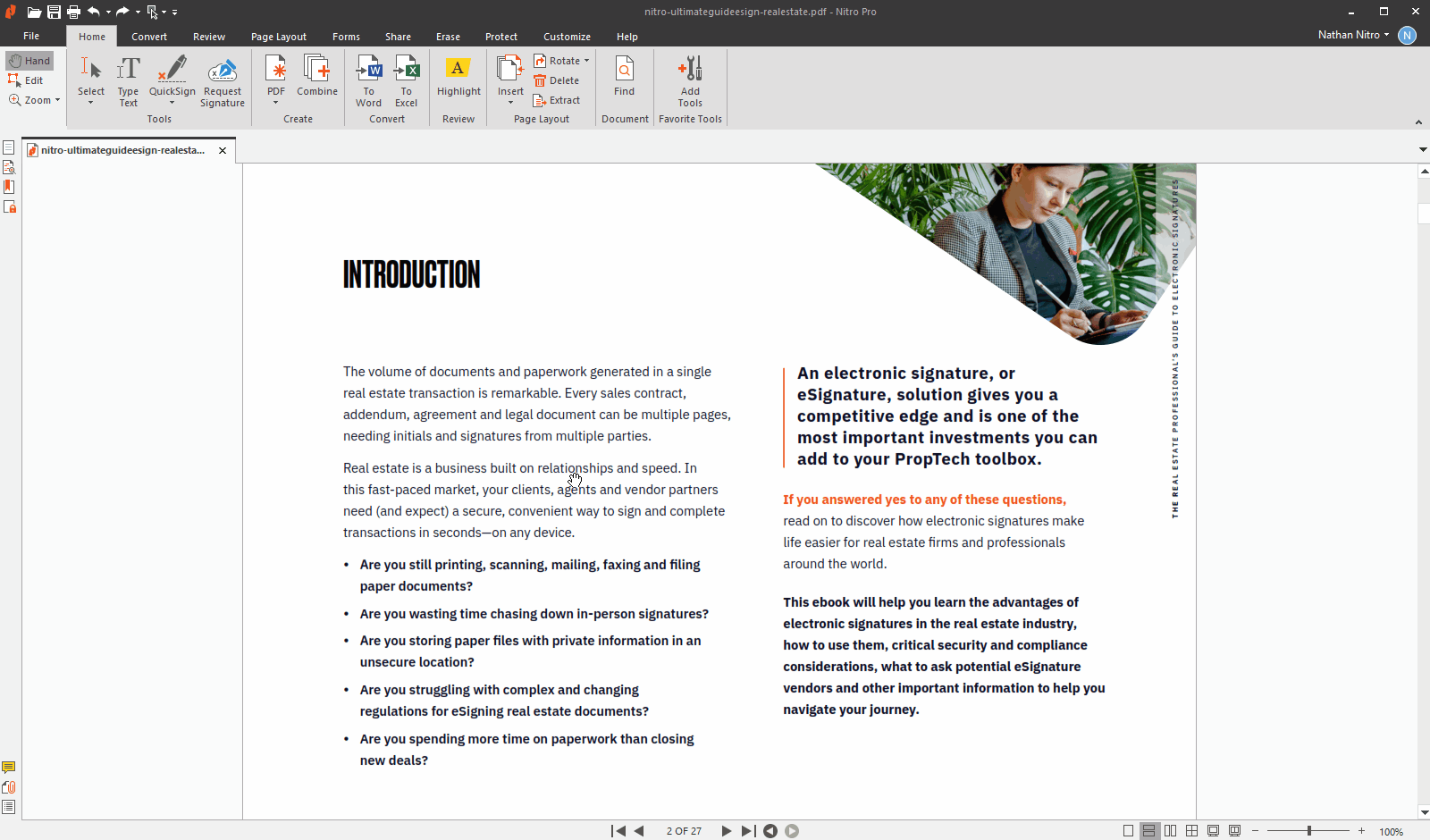This screenshot has height=840, width=1430.
Task: Adjust the zoom level slider
Action: pos(1308,831)
